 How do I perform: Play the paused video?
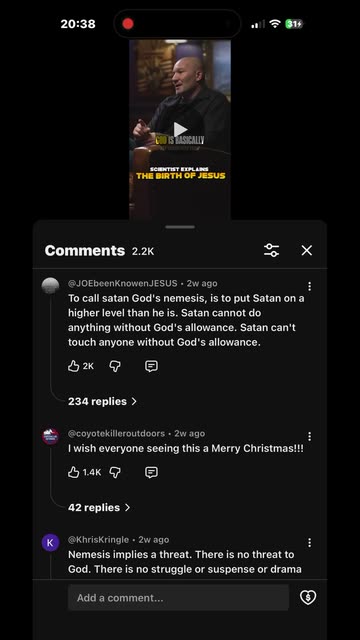coord(180,130)
